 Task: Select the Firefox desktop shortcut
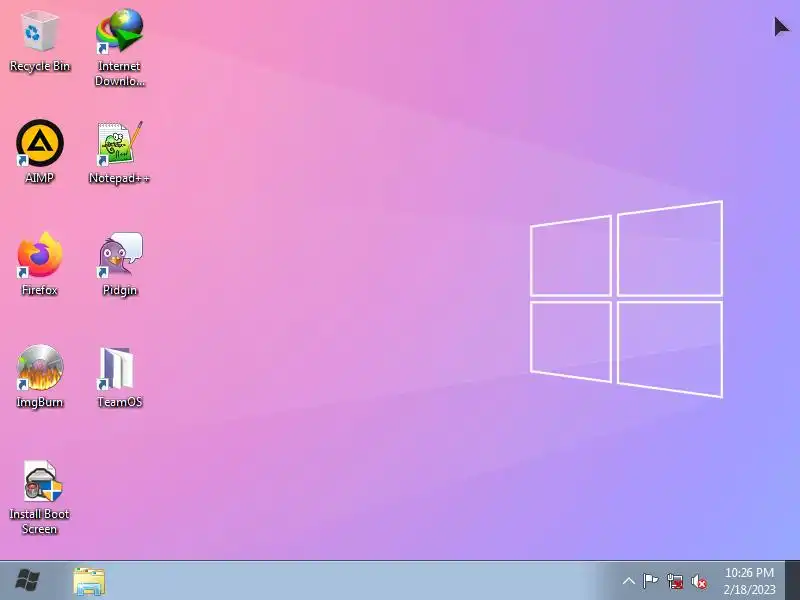[40, 264]
